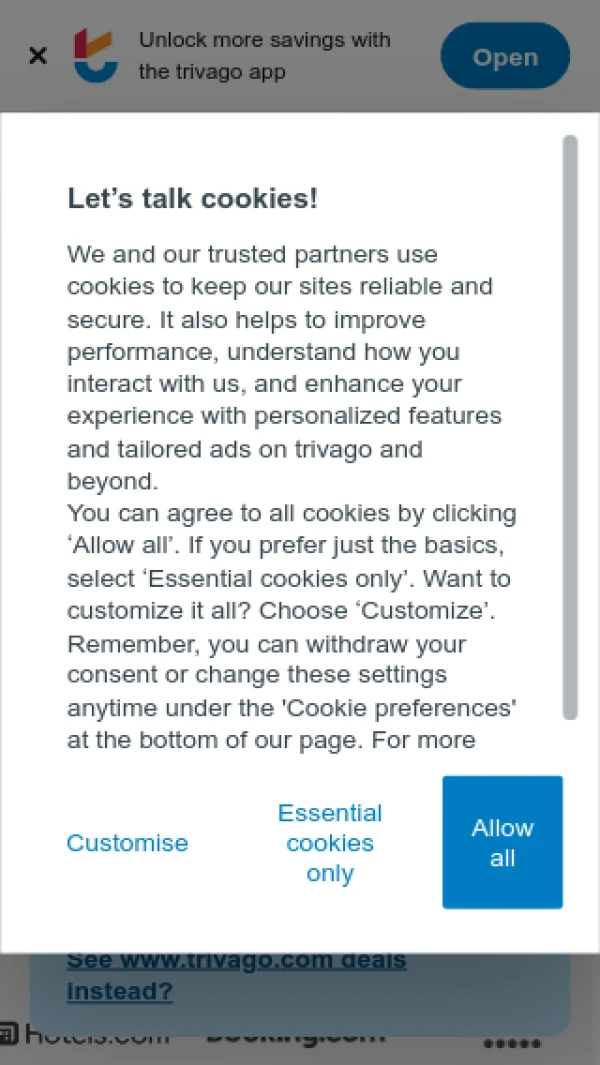
Task: Click the Booking.com logo
Action: click(x=296, y=1036)
